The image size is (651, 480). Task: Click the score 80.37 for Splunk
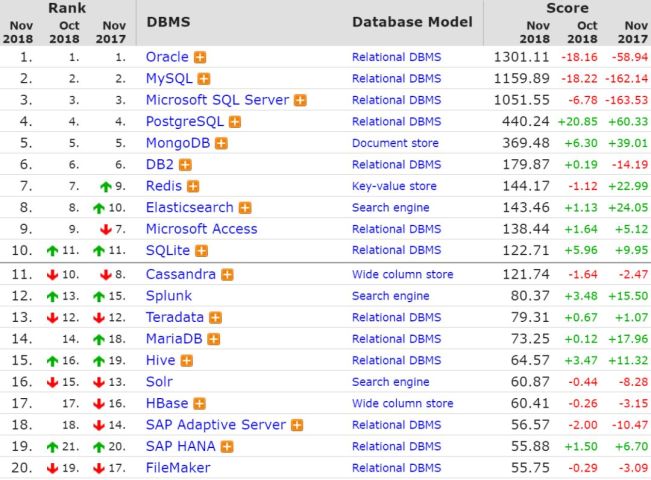click(x=530, y=296)
